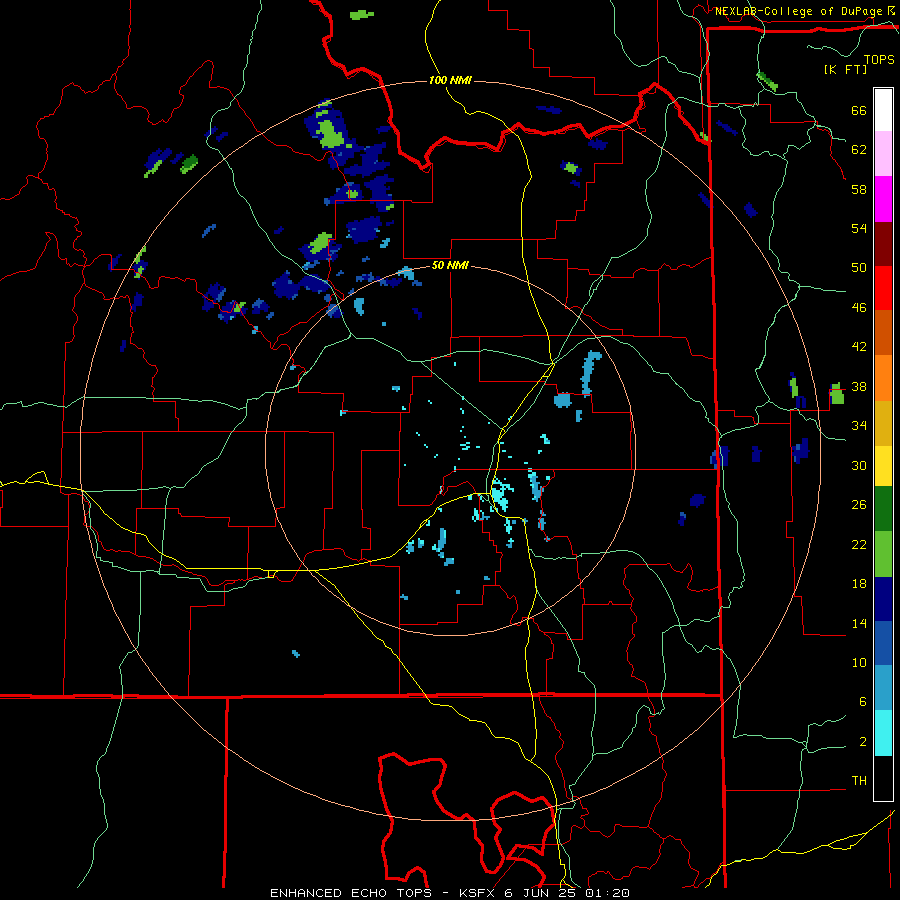Click the "58" legend value
This screenshot has height=900, width=900.
[859, 189]
